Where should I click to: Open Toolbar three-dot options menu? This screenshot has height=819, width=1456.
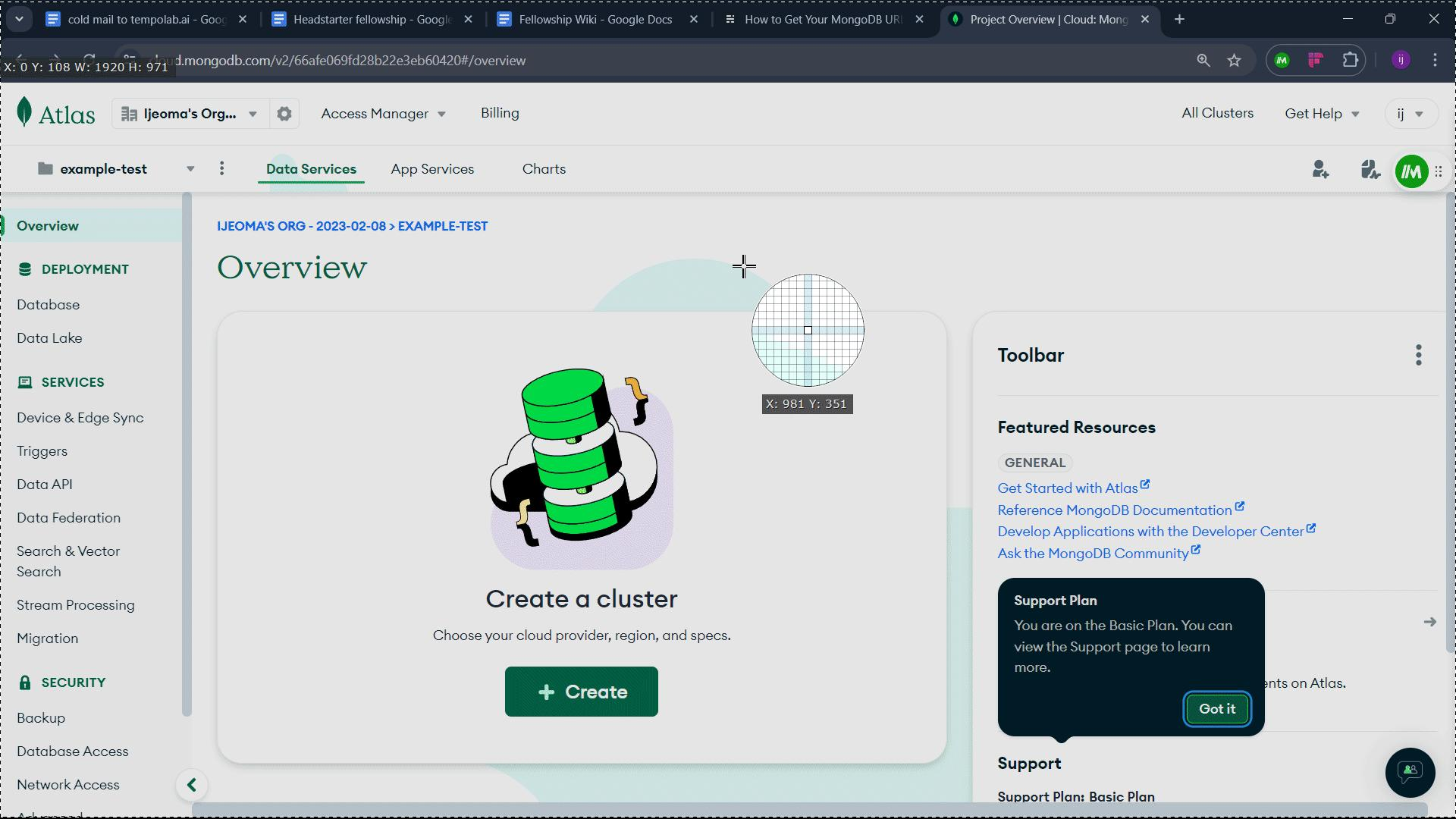(1418, 355)
